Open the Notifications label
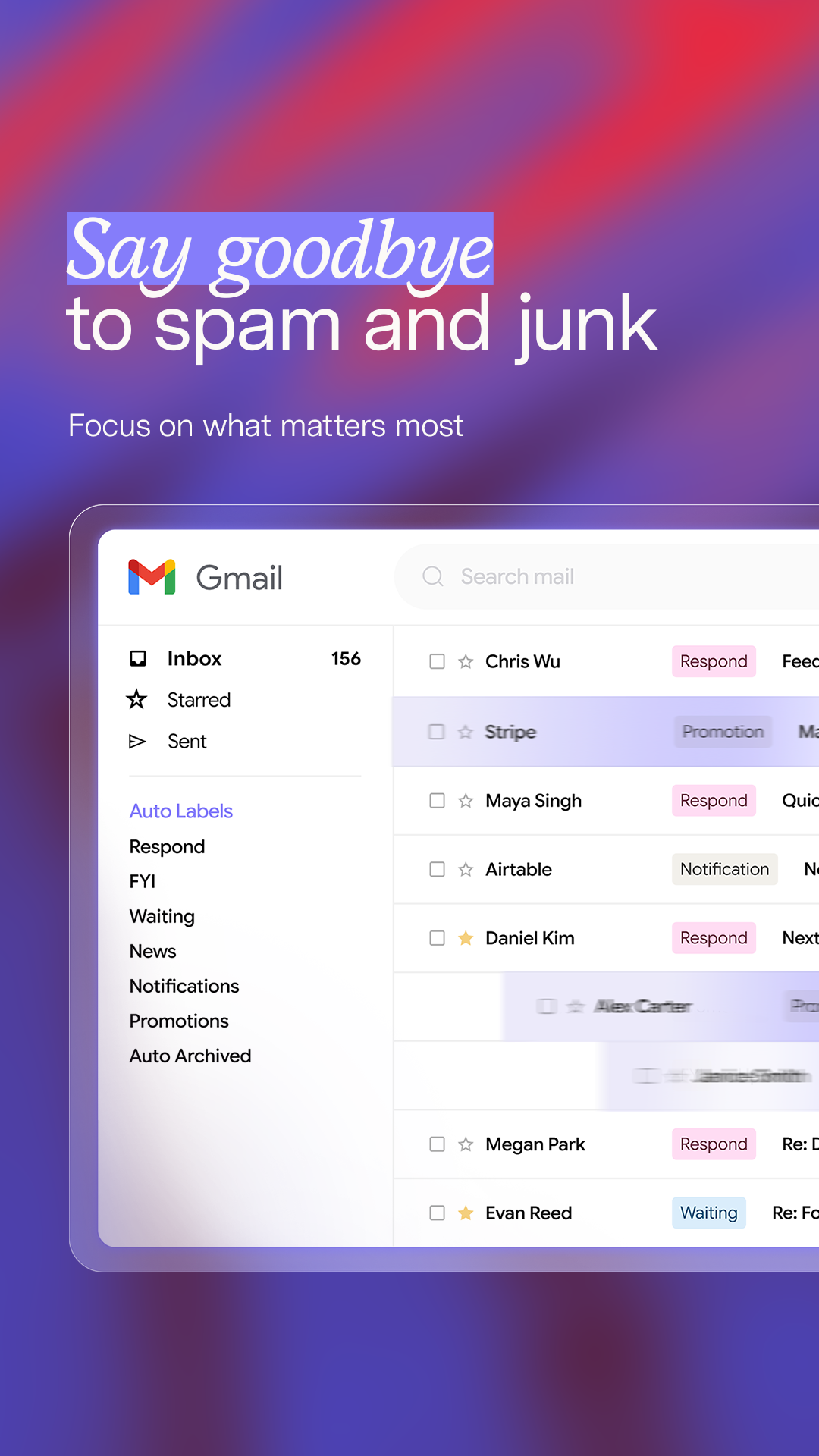This screenshot has width=819, height=1456. [184, 986]
